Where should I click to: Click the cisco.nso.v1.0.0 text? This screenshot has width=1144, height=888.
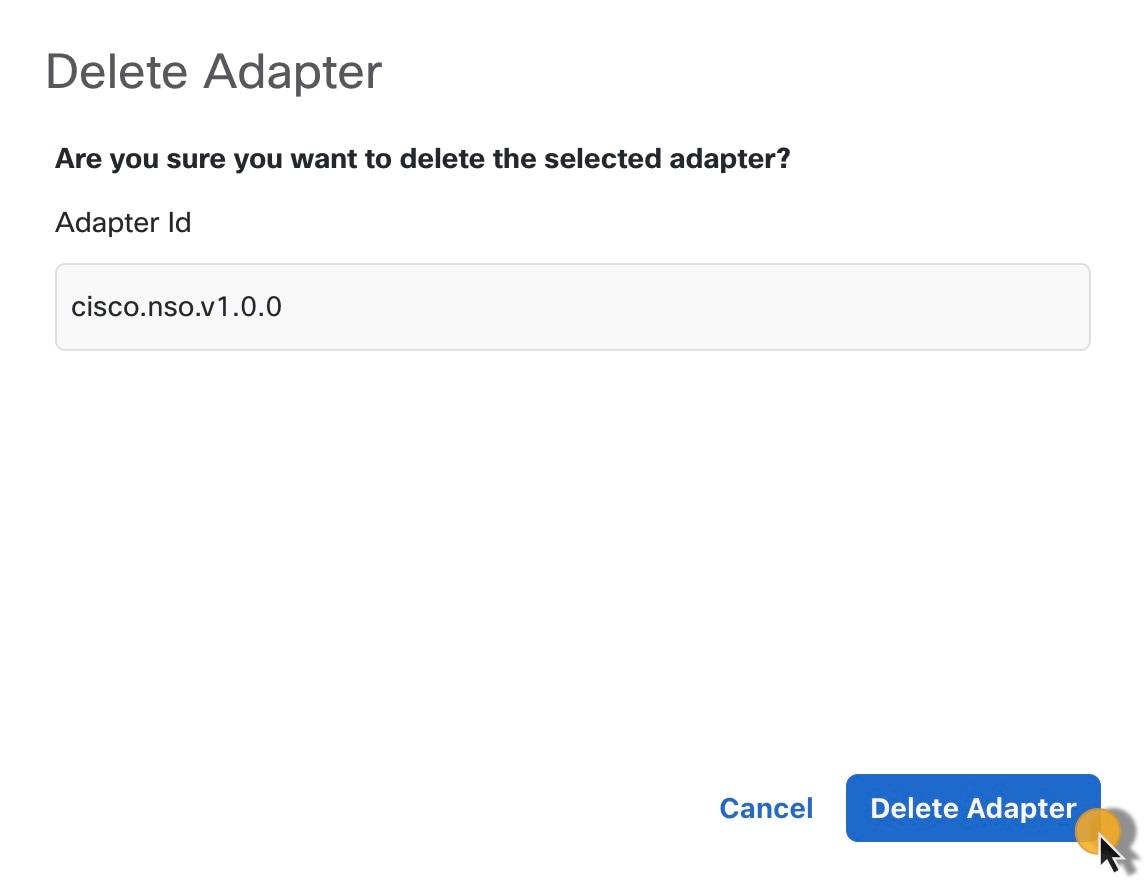point(177,306)
